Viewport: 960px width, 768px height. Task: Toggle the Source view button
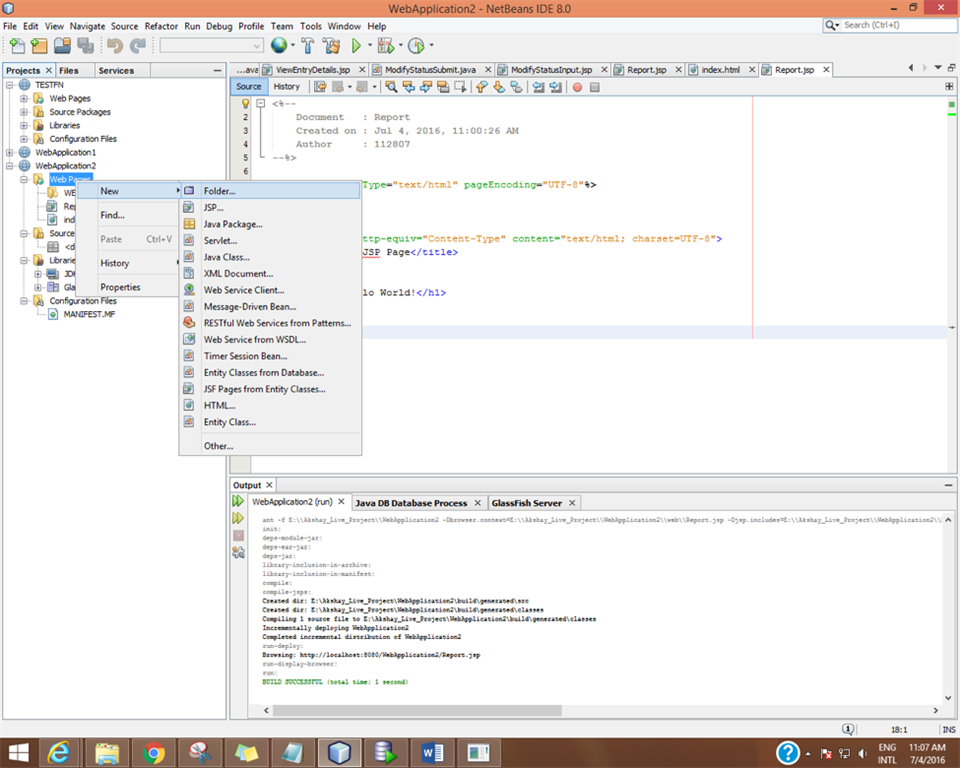pos(249,87)
